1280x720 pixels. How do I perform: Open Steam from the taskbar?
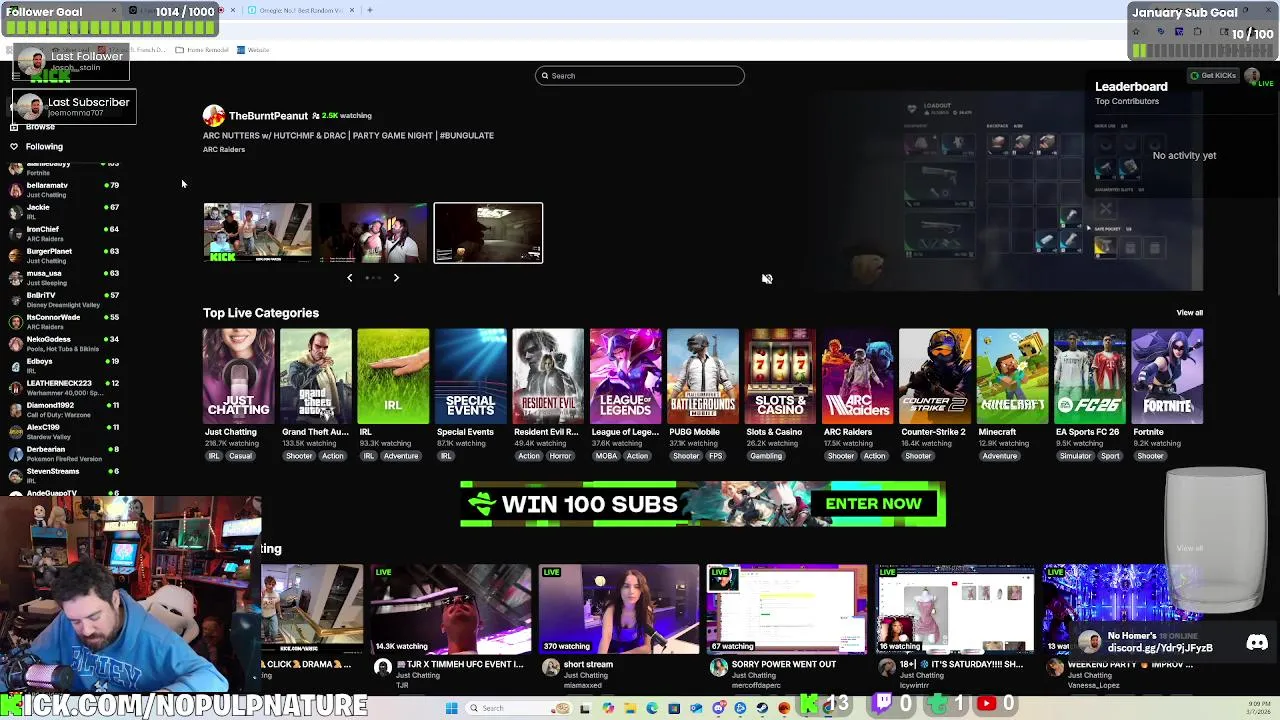762,708
